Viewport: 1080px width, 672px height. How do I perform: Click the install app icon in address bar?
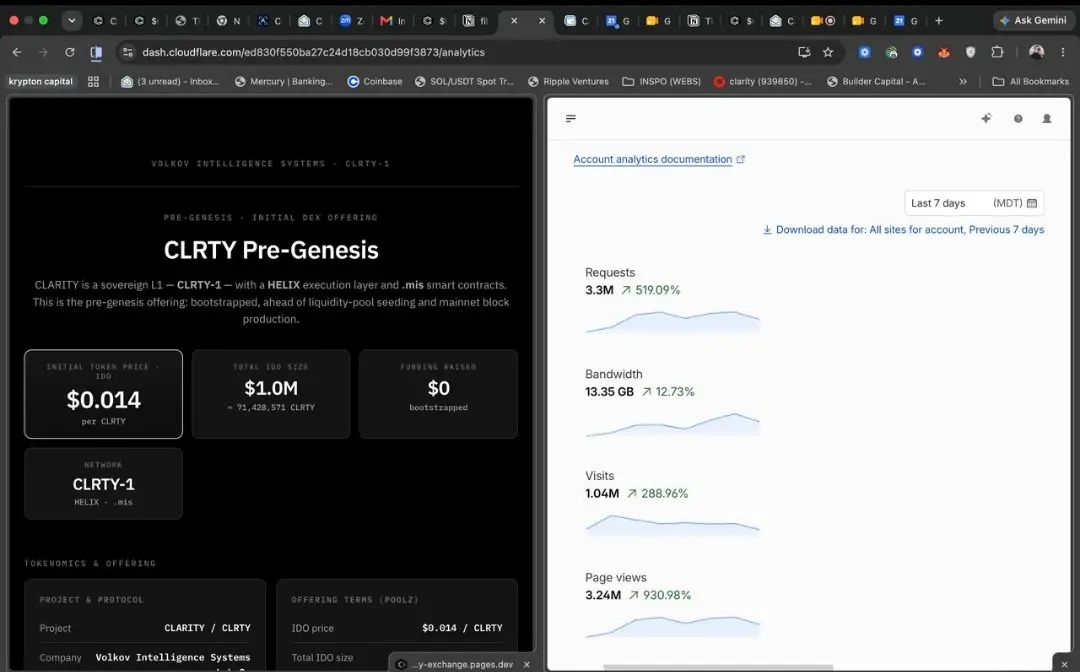[804, 52]
